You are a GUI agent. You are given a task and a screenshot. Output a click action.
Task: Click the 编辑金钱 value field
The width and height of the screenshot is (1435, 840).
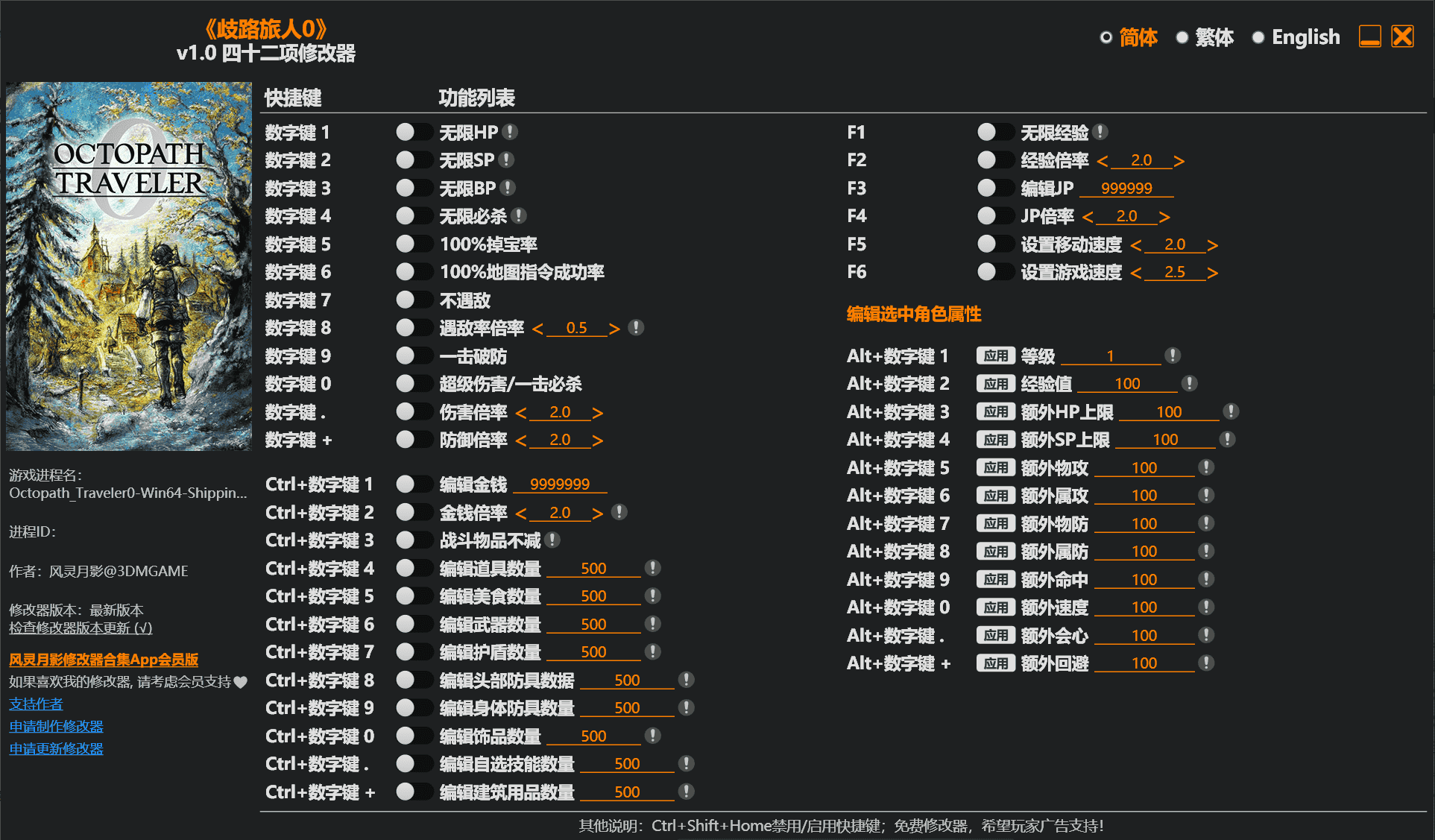tap(559, 484)
